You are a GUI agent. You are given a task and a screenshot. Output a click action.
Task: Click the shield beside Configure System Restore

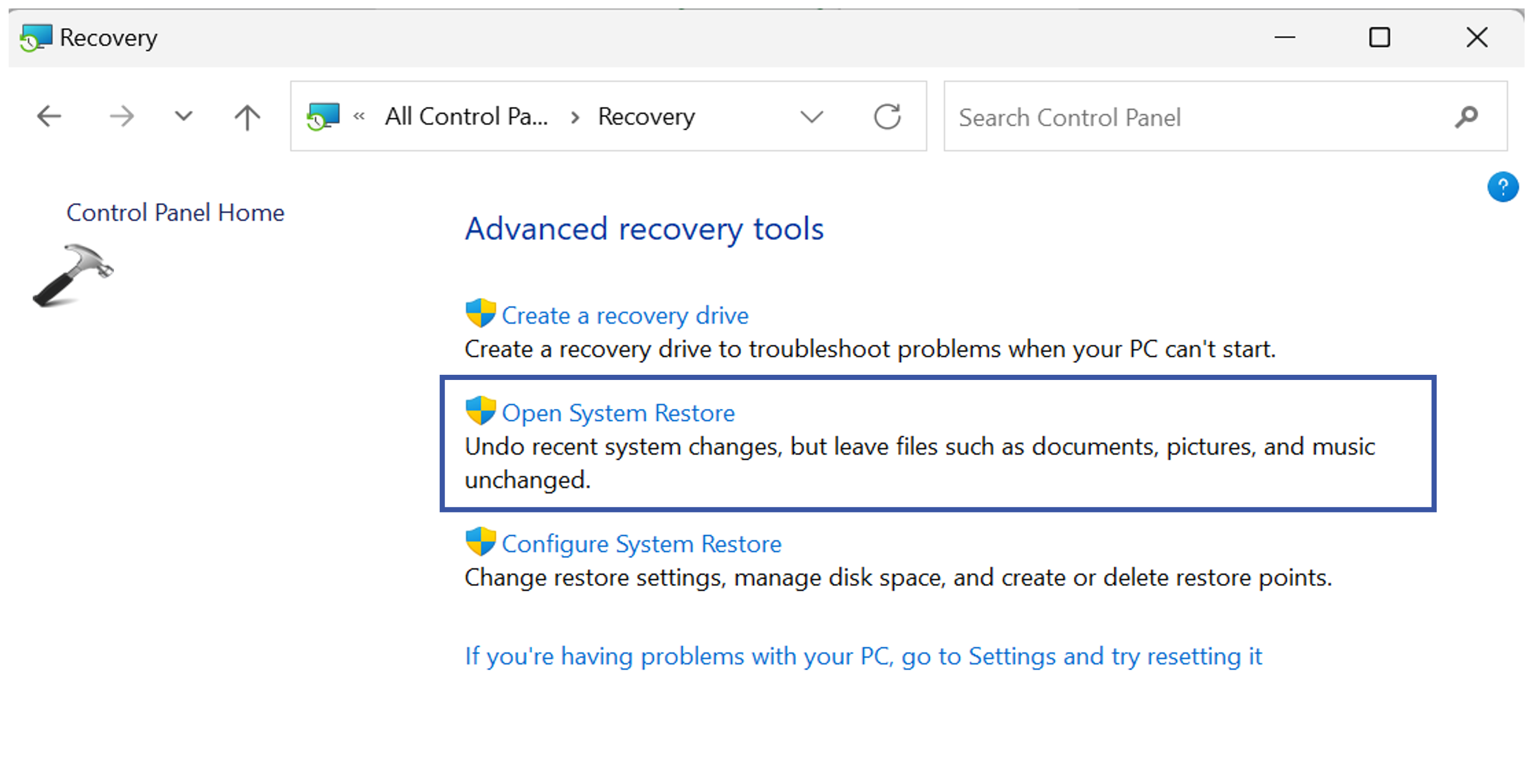point(480,542)
